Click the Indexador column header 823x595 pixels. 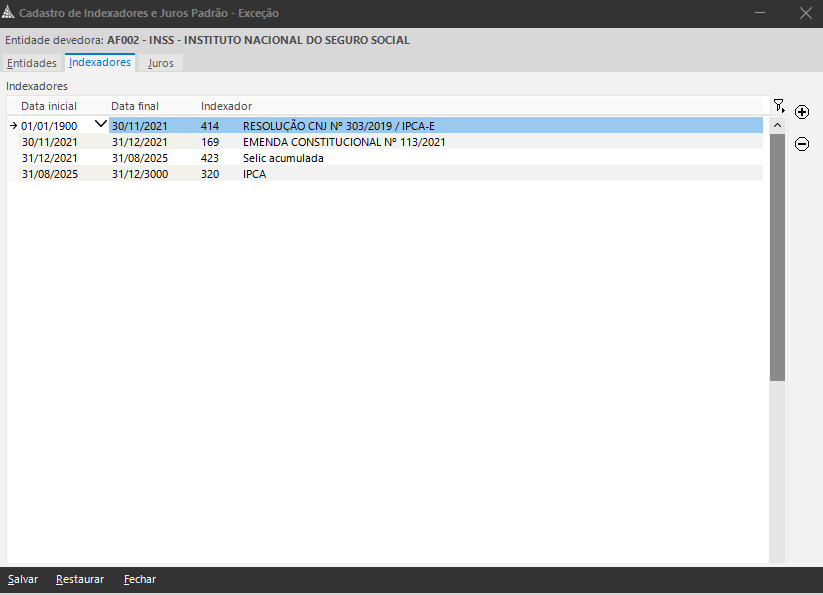[226, 106]
